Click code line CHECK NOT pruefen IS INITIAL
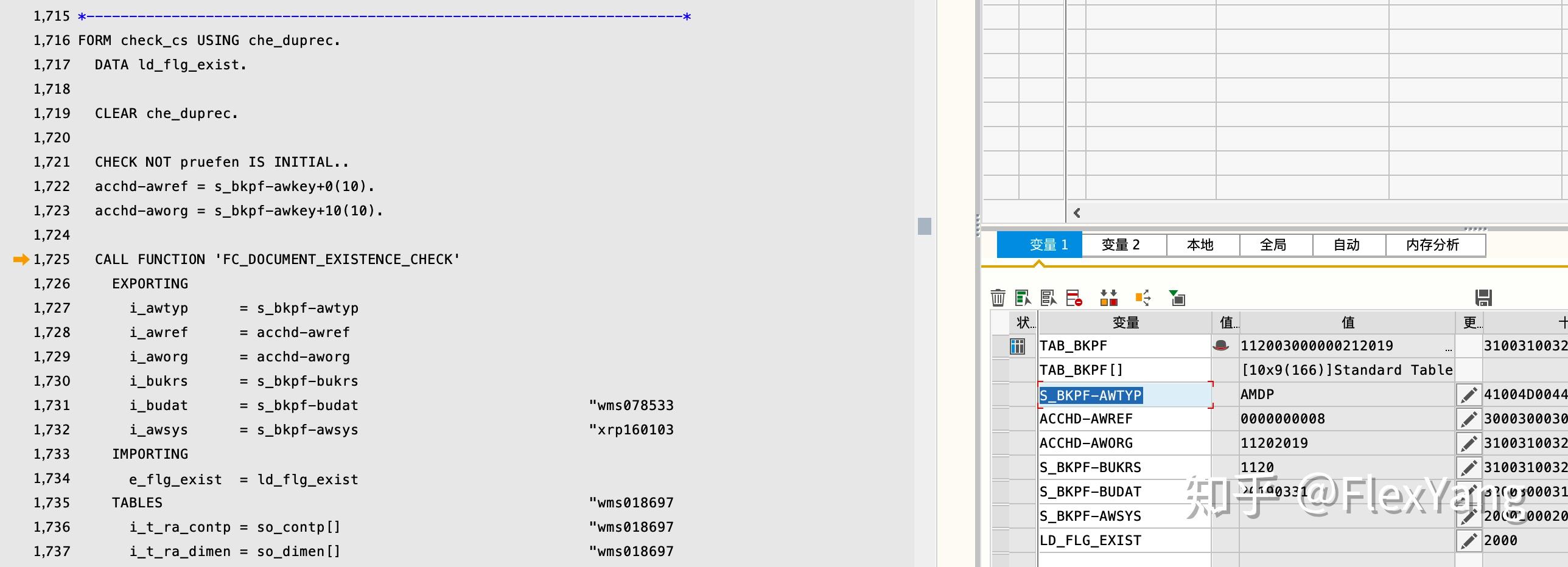 tap(222, 162)
